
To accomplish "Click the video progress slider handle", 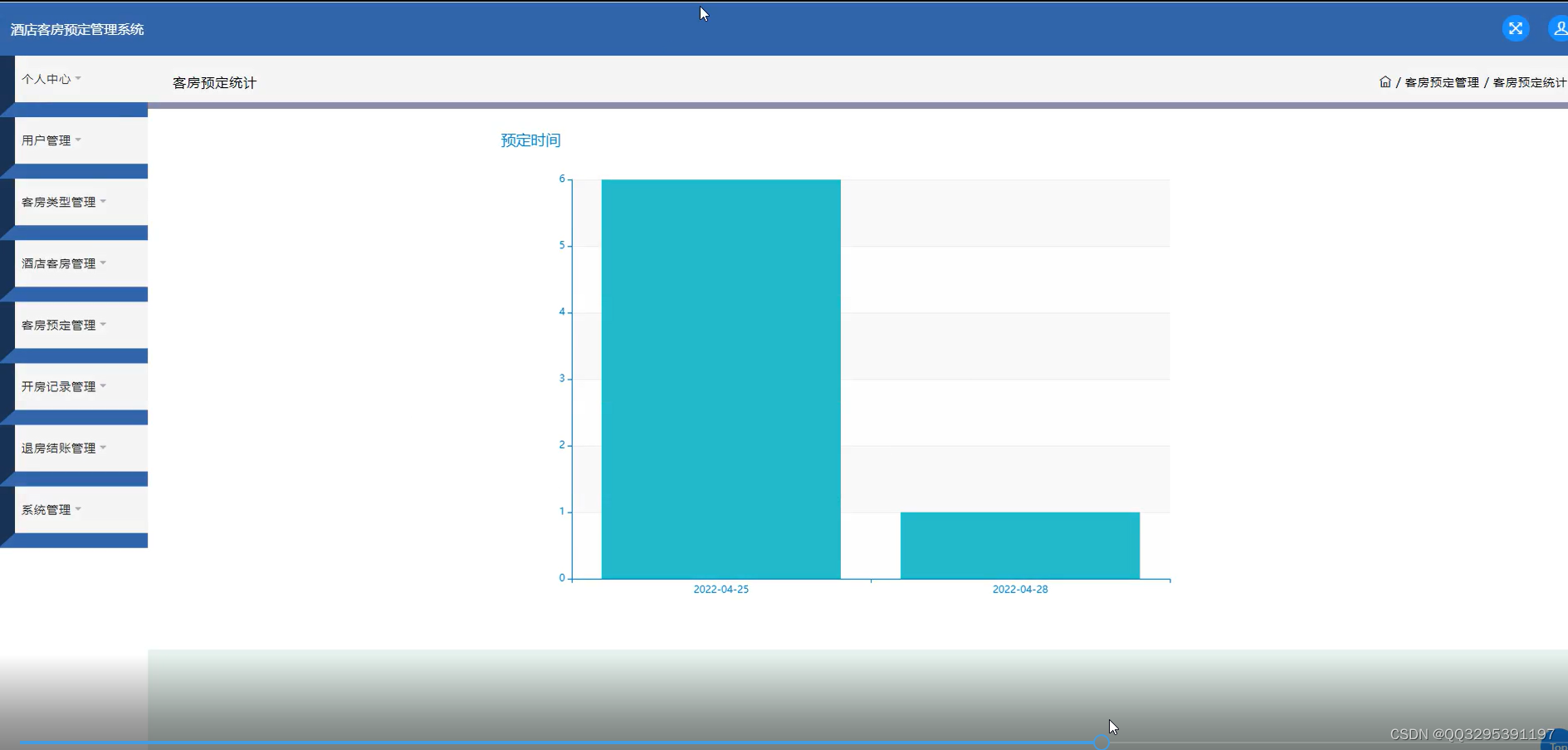I will click(1102, 742).
